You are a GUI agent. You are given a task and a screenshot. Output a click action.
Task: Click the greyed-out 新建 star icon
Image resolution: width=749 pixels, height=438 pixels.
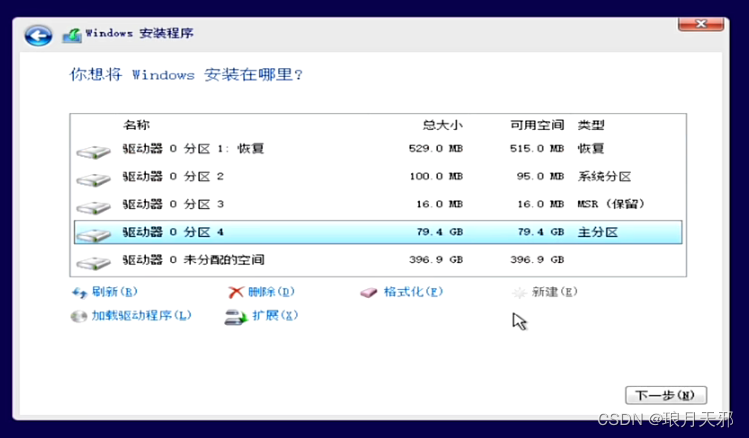[x=519, y=292]
